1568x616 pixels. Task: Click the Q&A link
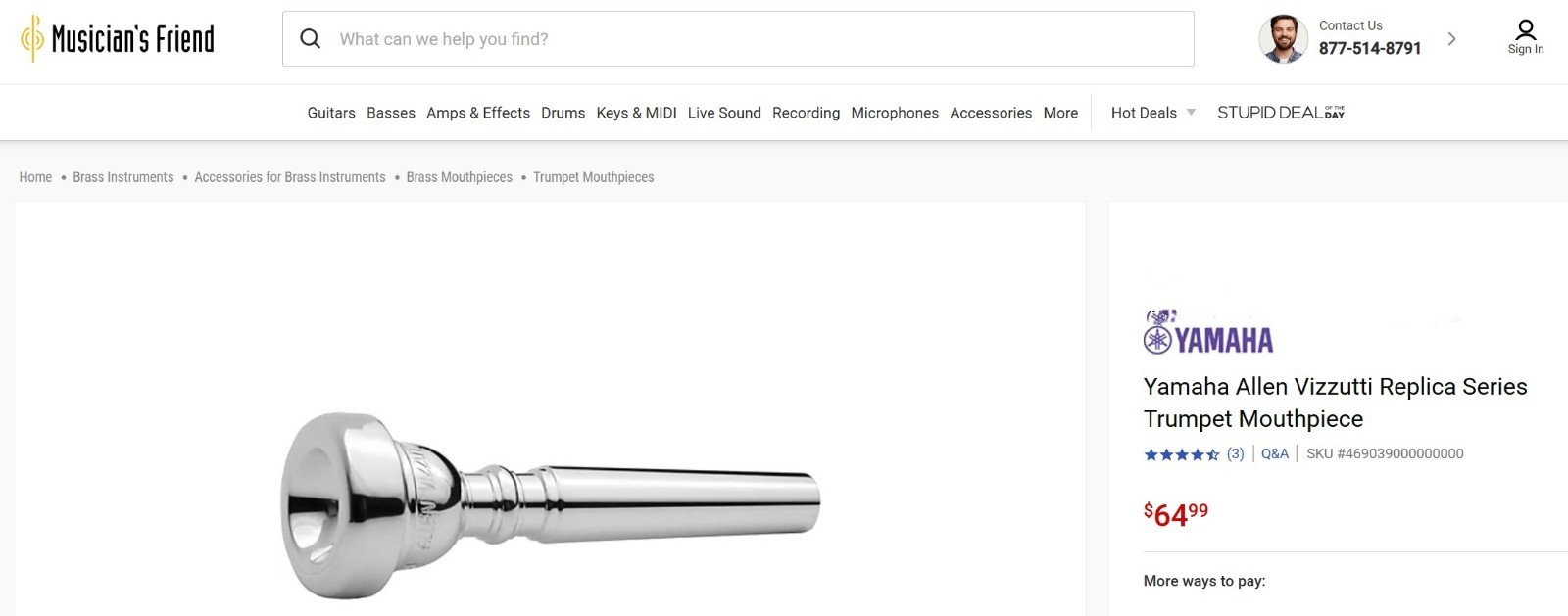pyautogui.click(x=1275, y=453)
